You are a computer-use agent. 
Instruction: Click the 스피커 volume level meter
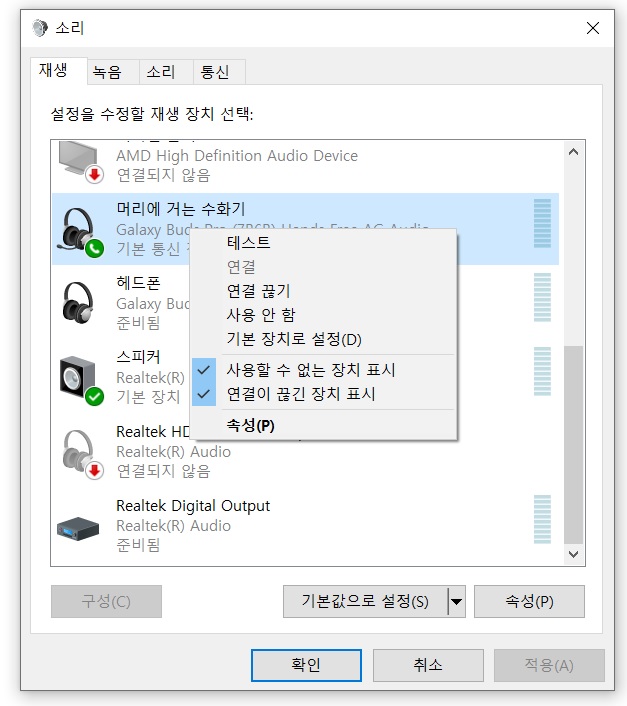click(x=542, y=371)
